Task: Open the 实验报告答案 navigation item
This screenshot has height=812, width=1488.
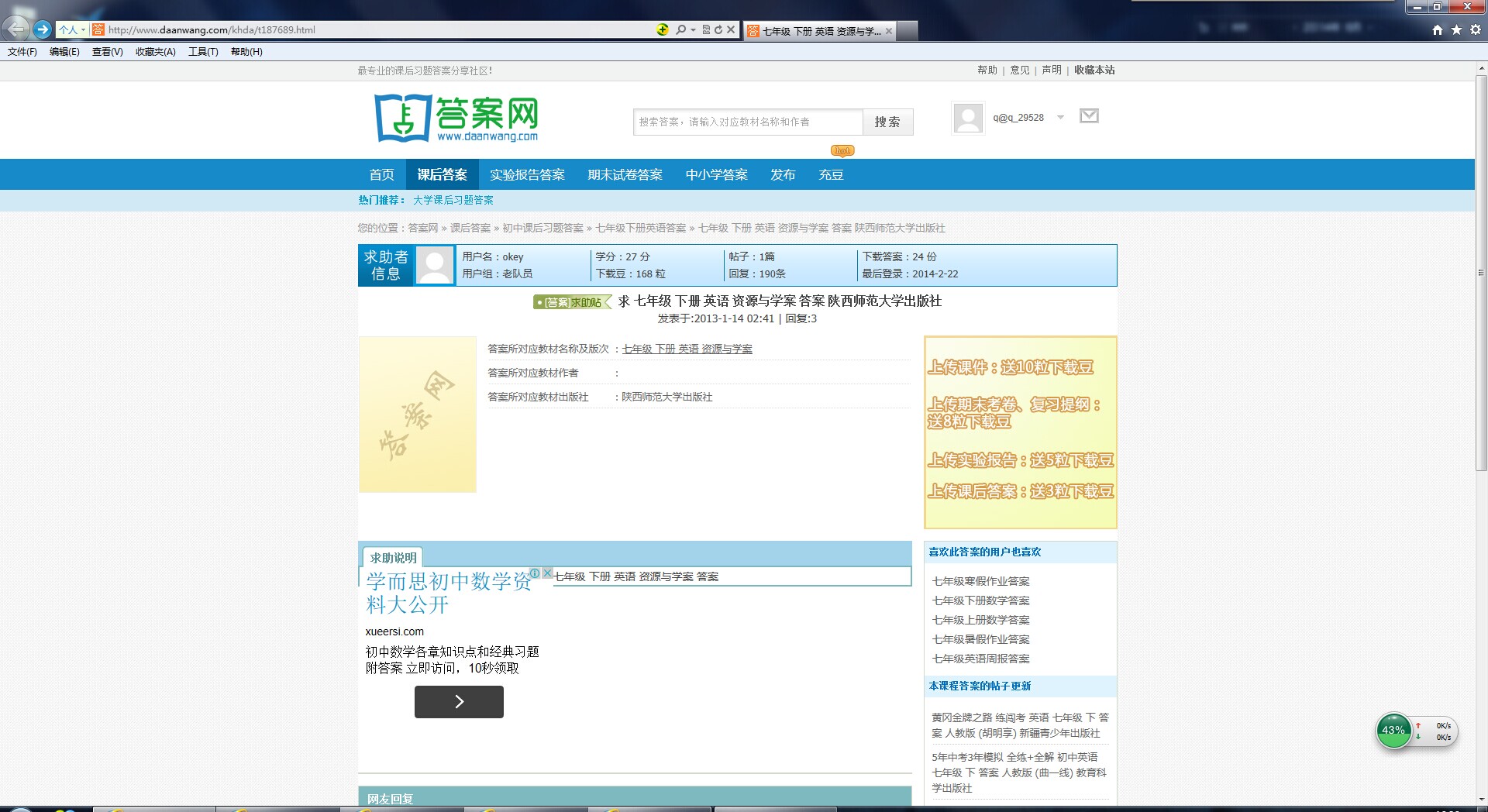Action: 527,174
